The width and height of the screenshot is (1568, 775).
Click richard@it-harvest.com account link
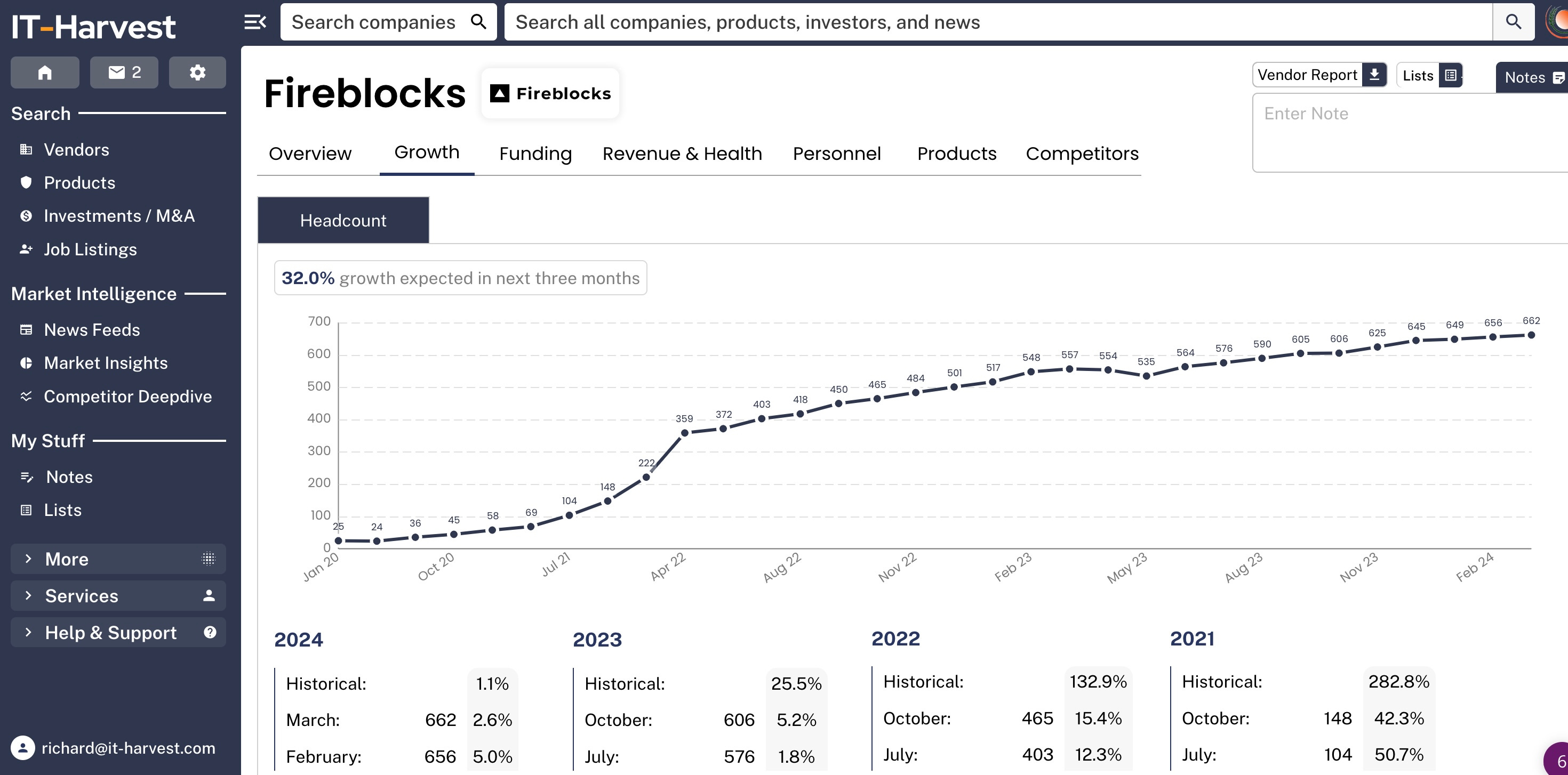129,748
